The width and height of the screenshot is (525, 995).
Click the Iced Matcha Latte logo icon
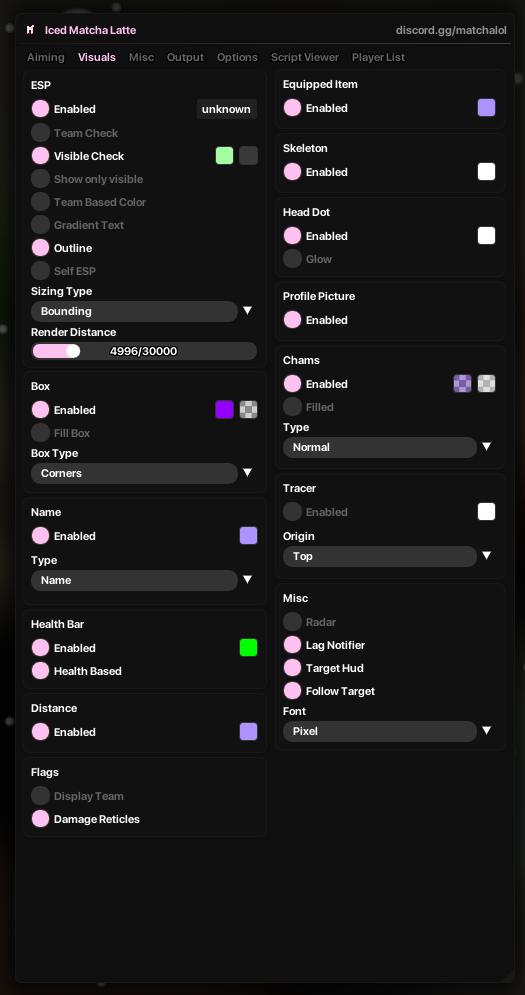click(30, 30)
